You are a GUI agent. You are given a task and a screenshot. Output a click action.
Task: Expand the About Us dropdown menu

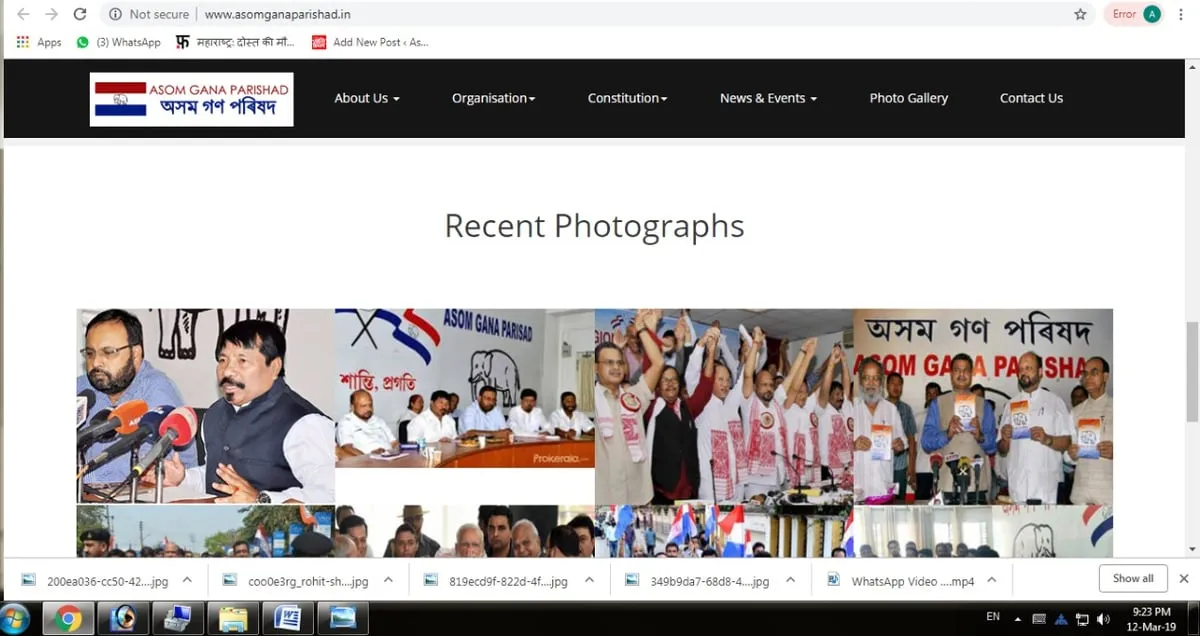(367, 98)
